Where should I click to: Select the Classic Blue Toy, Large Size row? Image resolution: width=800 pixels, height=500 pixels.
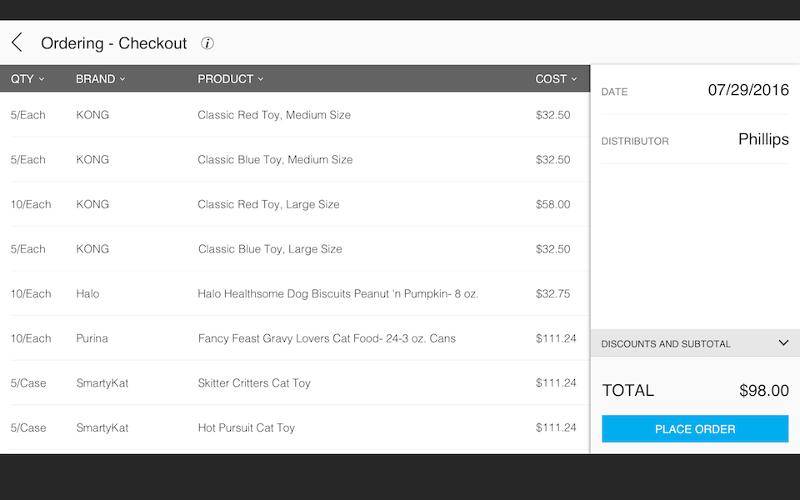coord(295,249)
